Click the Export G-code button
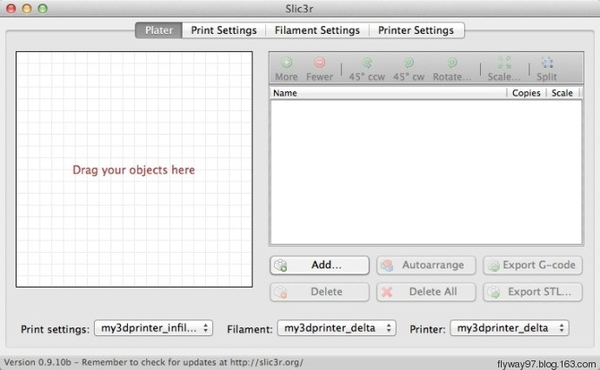This screenshot has height=370, width=600. (x=533, y=265)
